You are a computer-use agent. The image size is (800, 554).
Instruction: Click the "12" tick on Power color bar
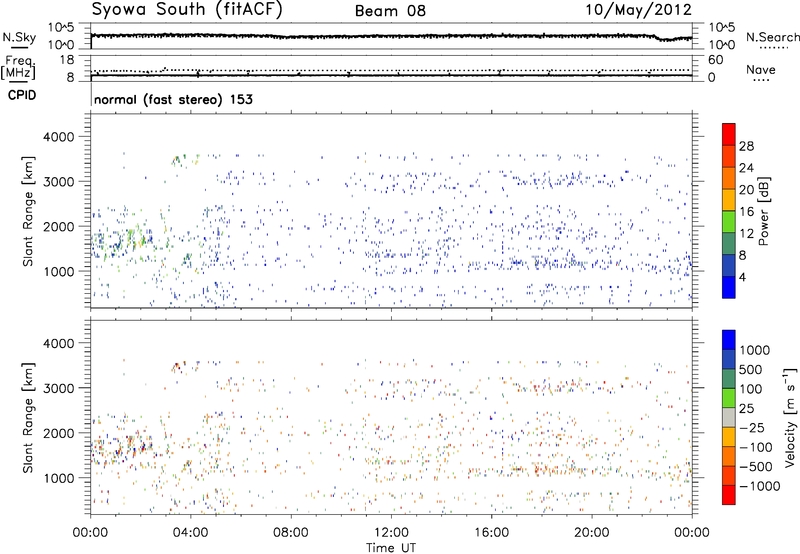tap(746, 234)
